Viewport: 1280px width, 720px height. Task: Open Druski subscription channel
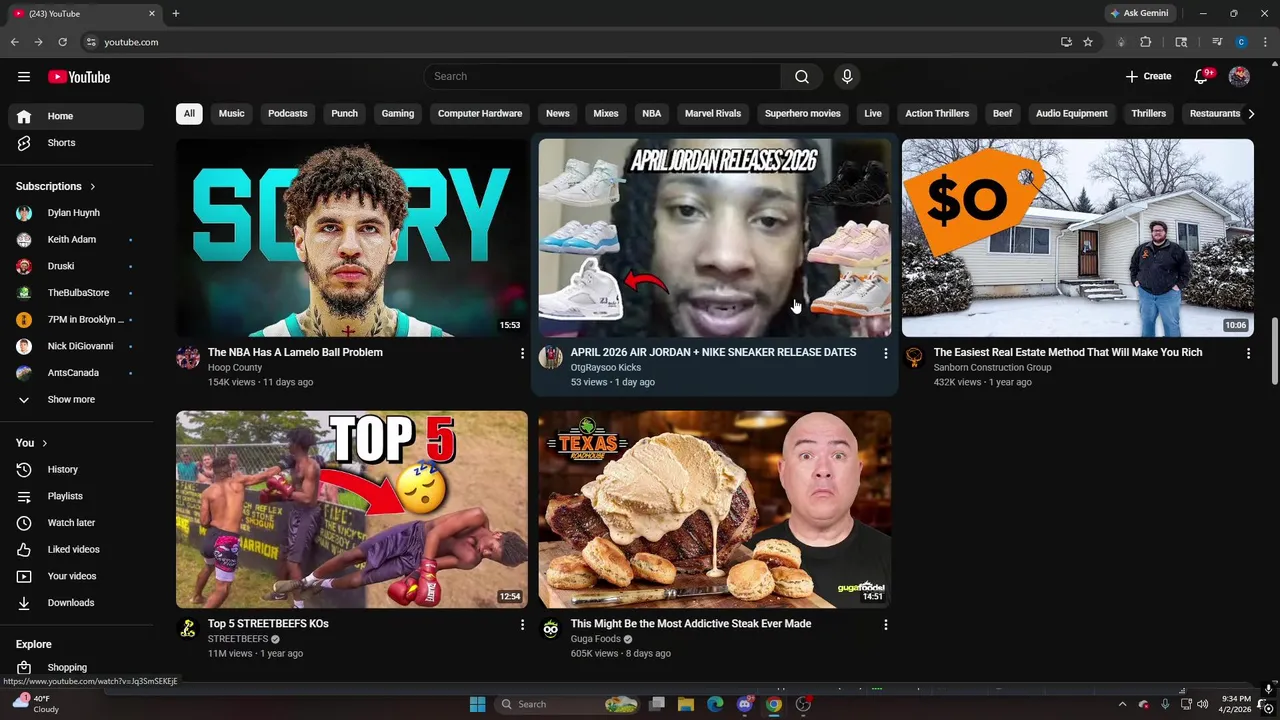(76, 266)
